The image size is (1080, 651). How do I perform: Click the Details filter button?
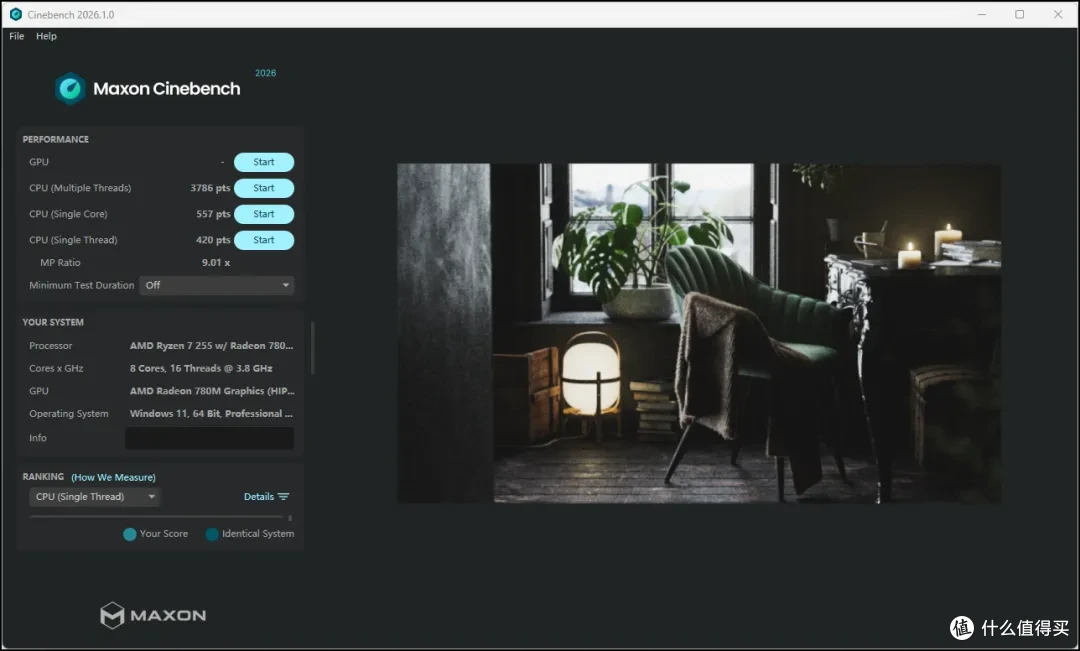pos(267,497)
